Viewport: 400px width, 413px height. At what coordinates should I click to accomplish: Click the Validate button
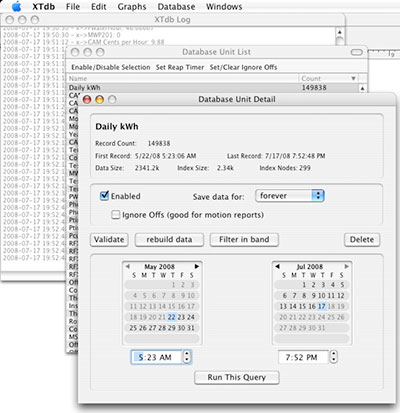[x=109, y=239]
